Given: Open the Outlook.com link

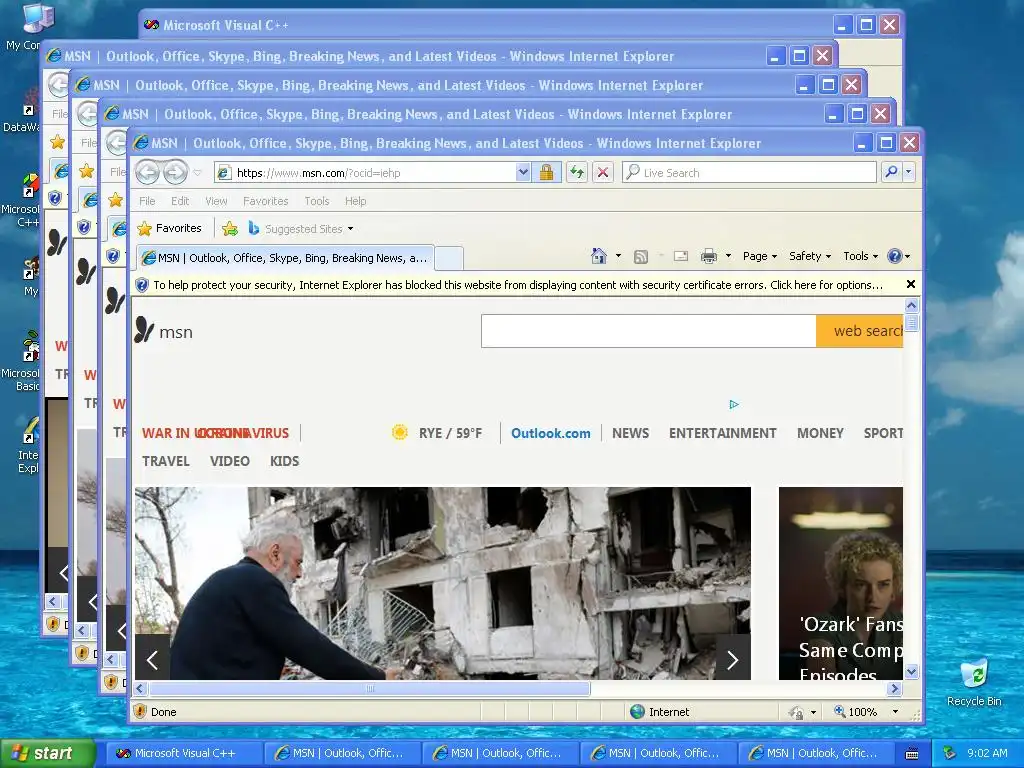Looking at the screenshot, I should click(551, 433).
